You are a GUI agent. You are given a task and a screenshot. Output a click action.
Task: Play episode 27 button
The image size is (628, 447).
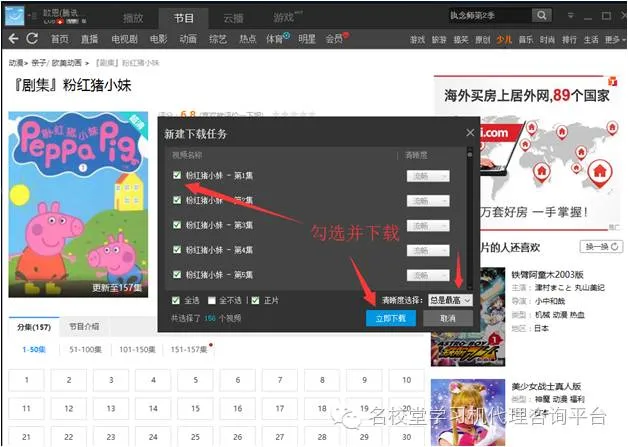pos(280,437)
